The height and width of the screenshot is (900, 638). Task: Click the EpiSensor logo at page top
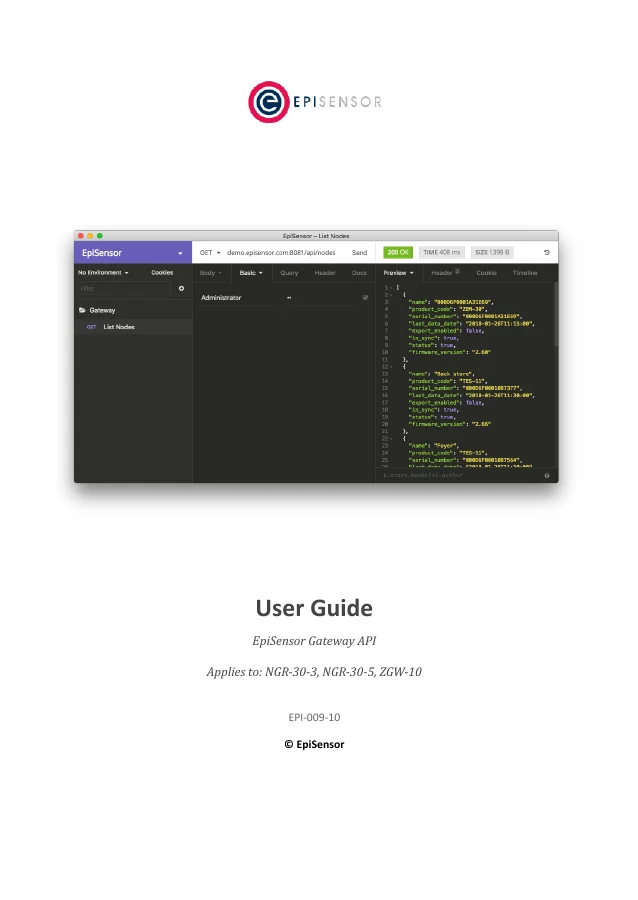[x=314, y=102]
